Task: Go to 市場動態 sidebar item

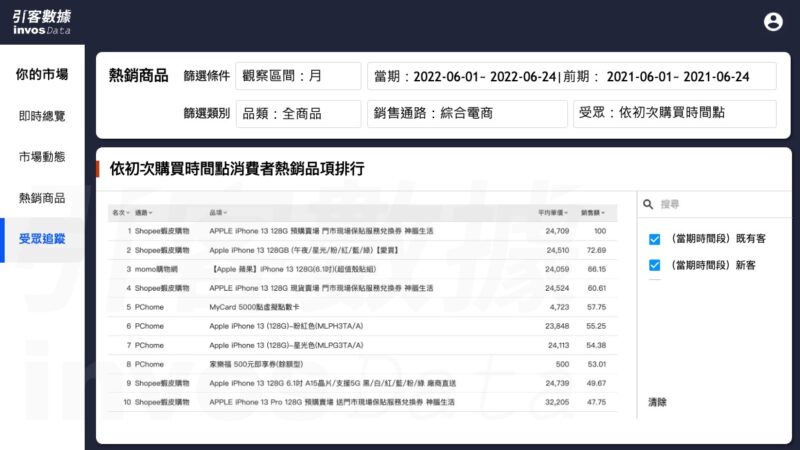Action: (x=42, y=157)
